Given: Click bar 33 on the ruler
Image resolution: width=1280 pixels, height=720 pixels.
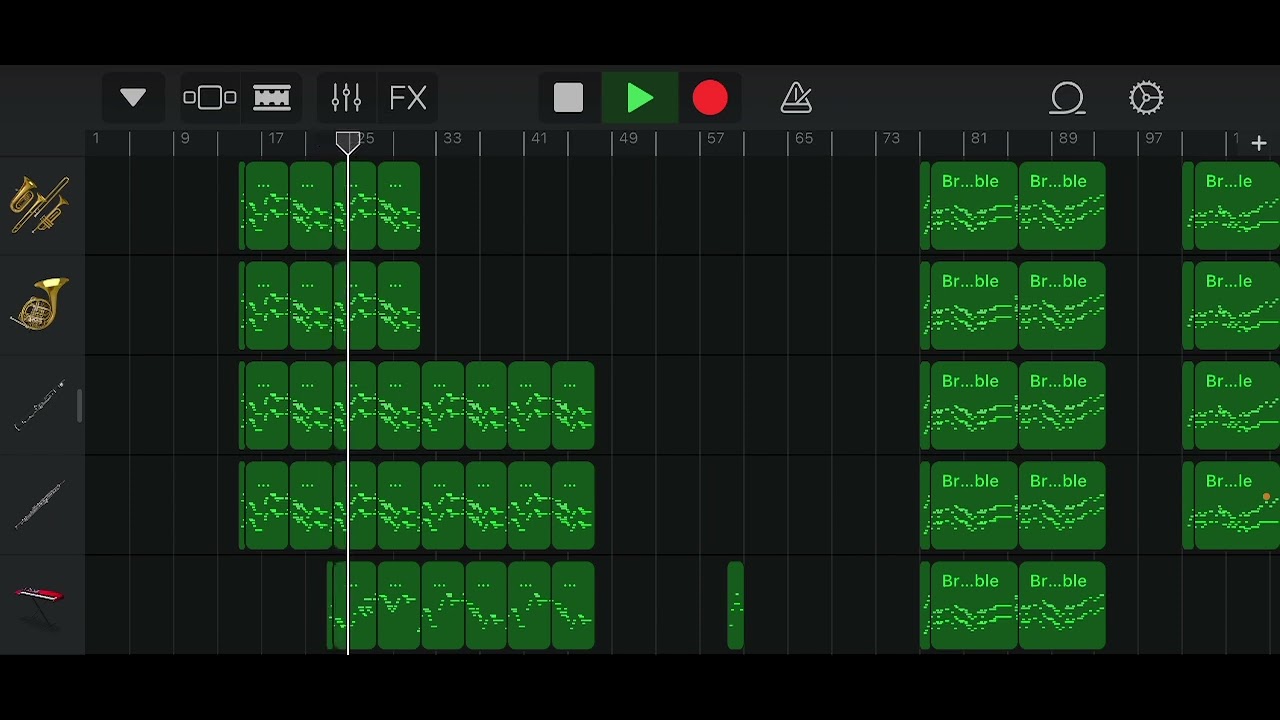Looking at the screenshot, I should click(x=452, y=139).
